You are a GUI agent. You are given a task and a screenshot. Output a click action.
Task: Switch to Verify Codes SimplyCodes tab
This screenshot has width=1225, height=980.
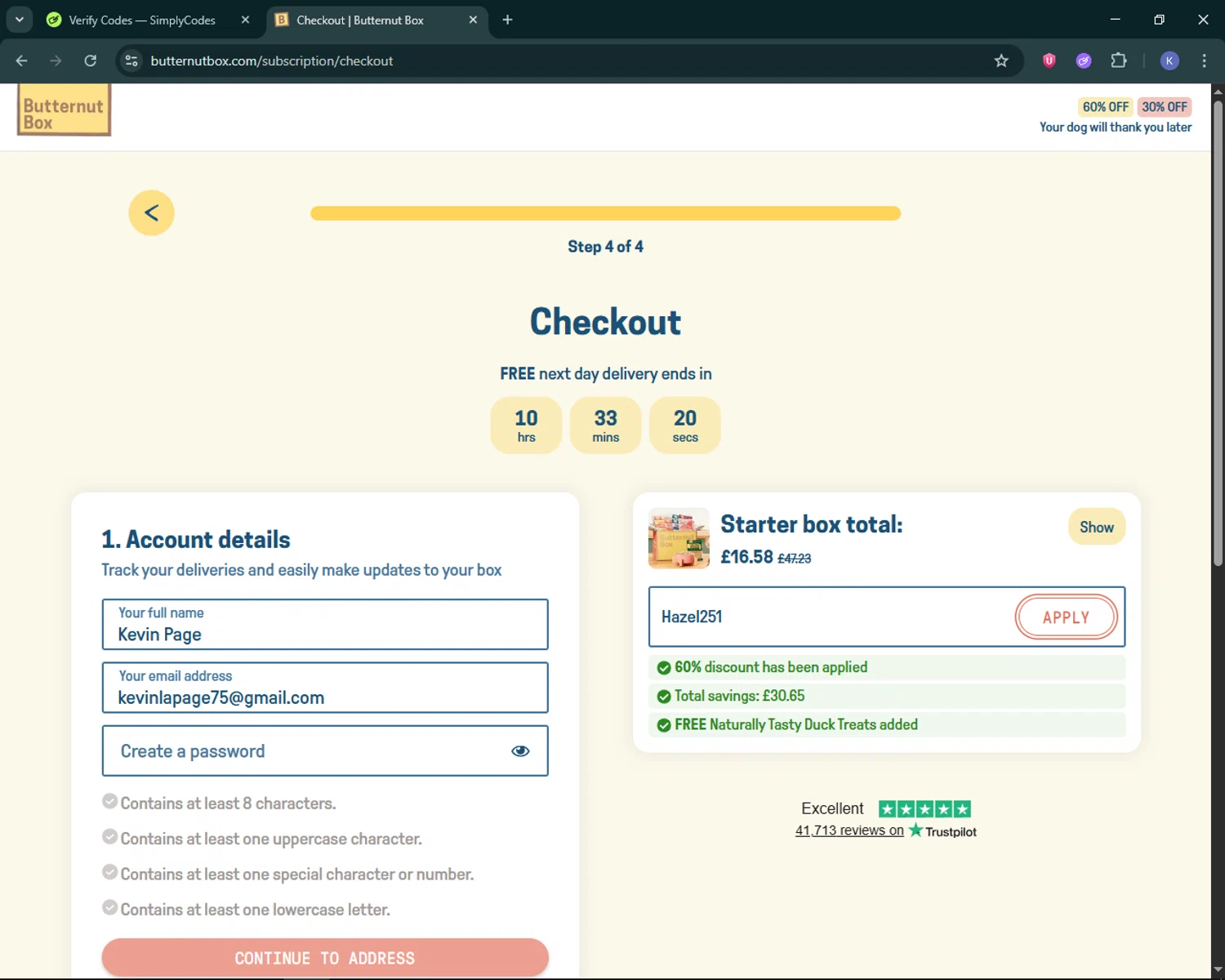point(141,20)
